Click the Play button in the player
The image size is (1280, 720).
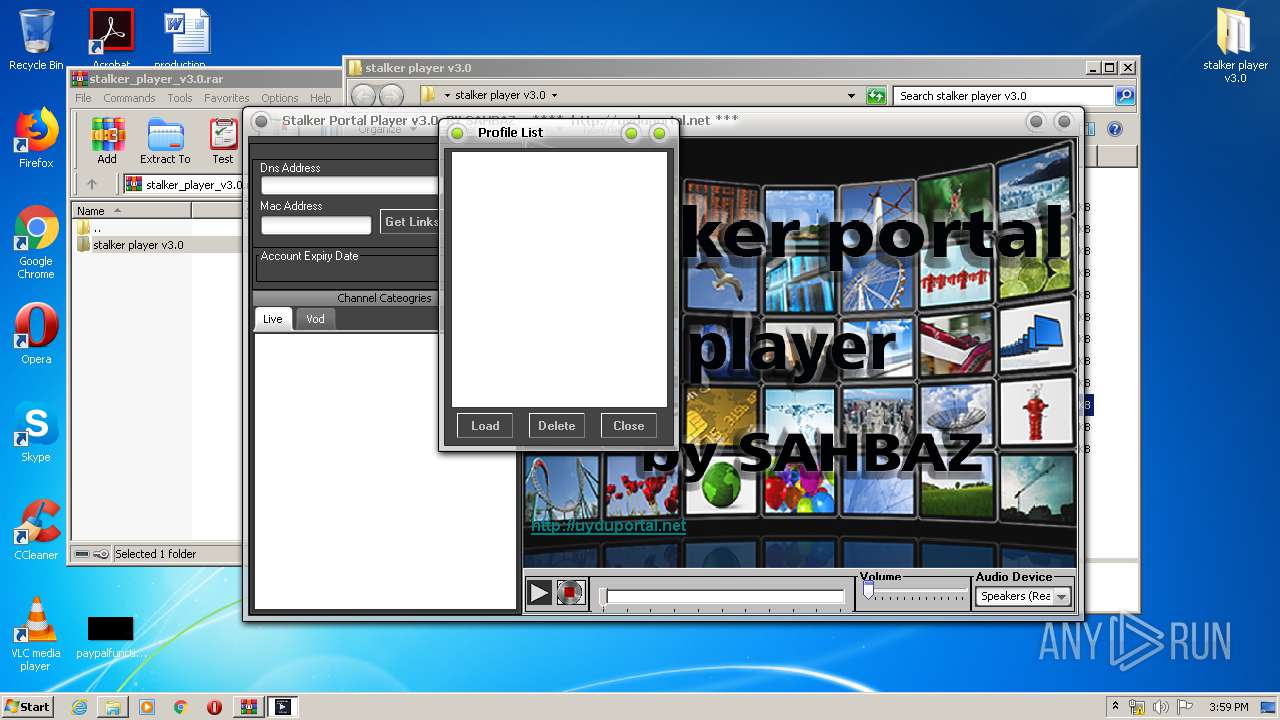539,593
